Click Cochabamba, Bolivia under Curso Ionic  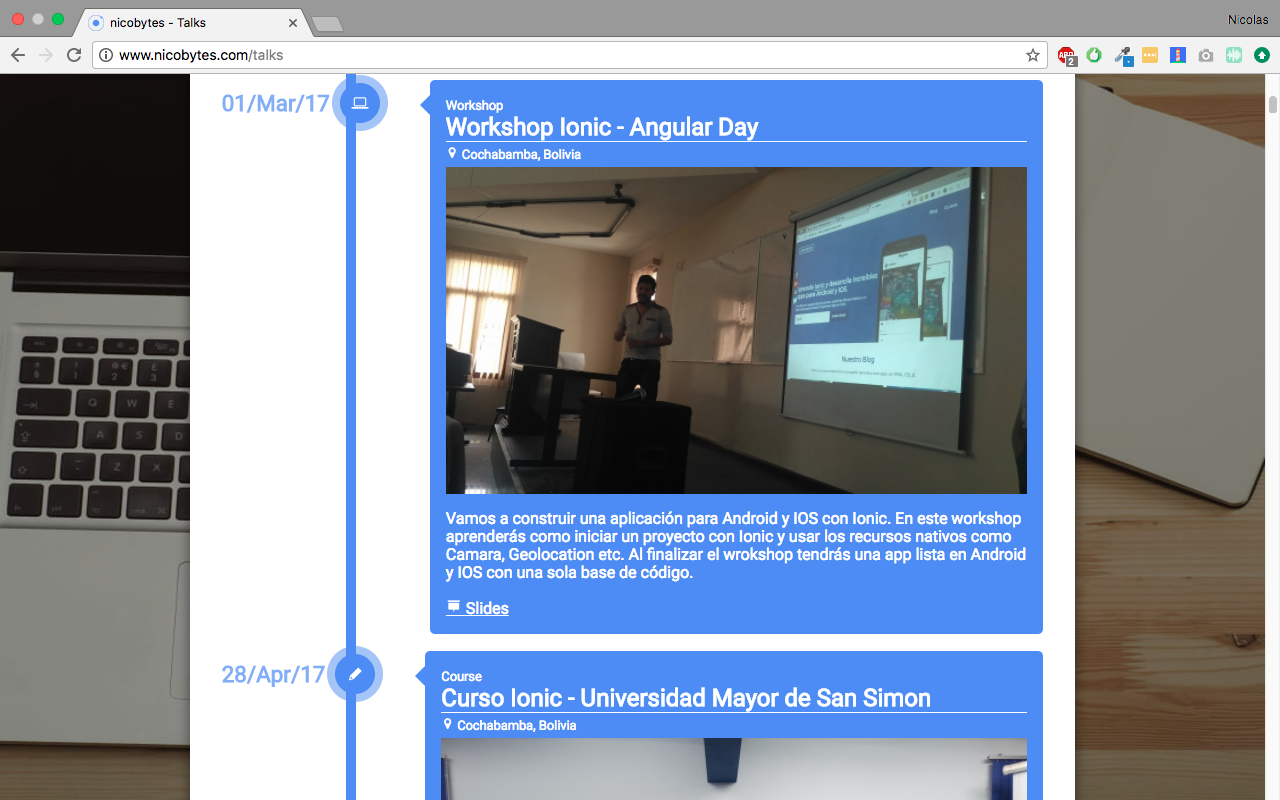point(517,725)
